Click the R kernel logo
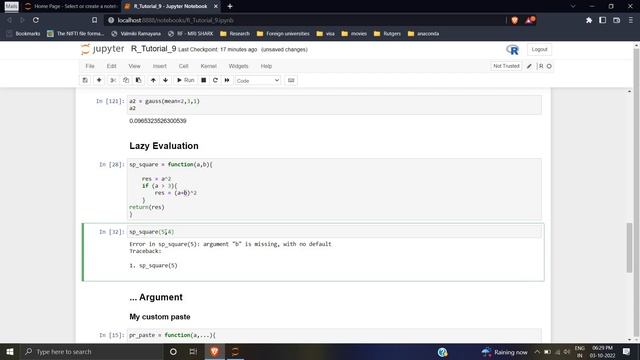 point(513,49)
